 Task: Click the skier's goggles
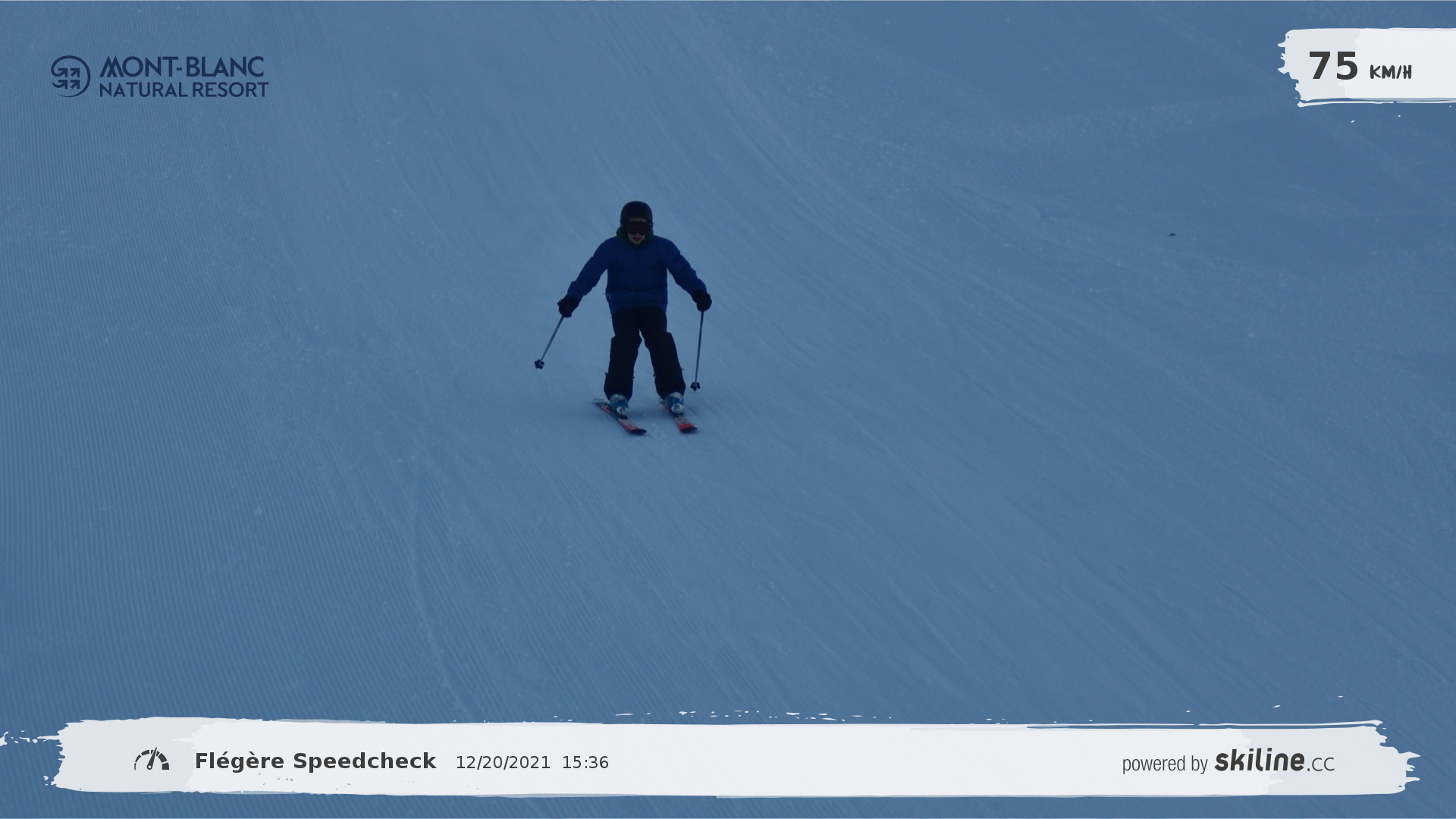coord(636,227)
